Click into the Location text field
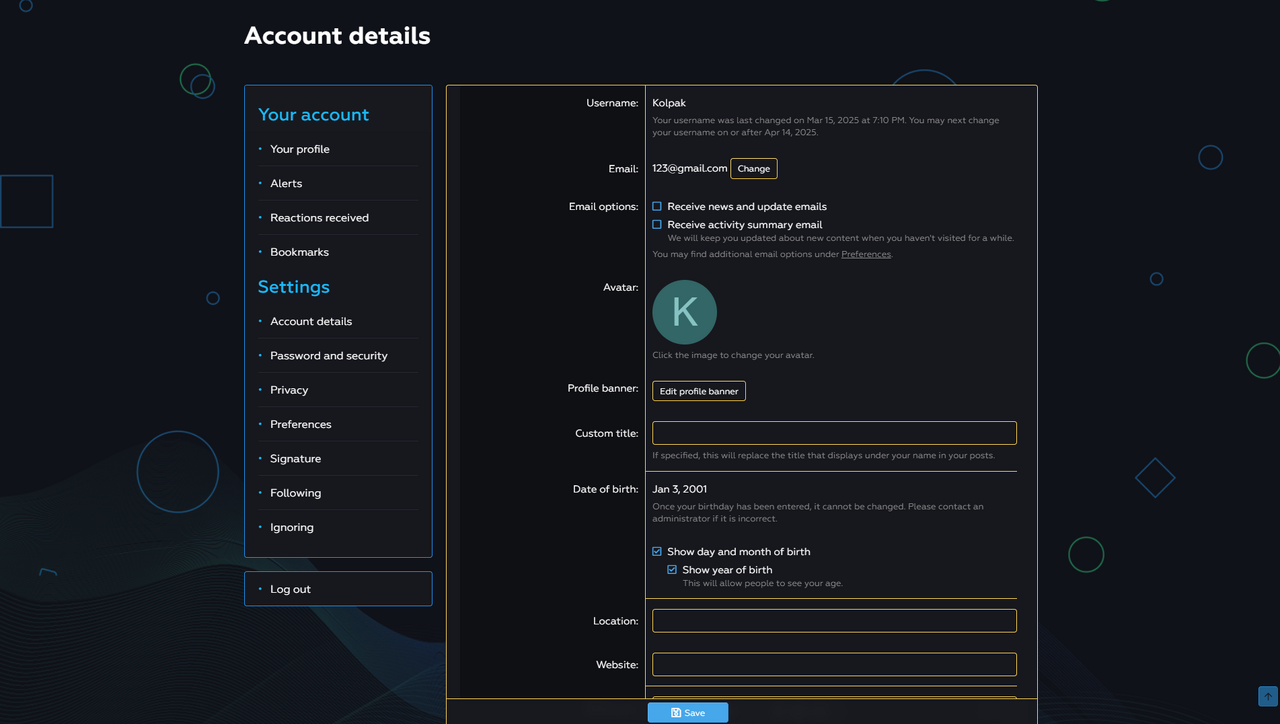Screen dimensions: 1280x724 point(834,621)
